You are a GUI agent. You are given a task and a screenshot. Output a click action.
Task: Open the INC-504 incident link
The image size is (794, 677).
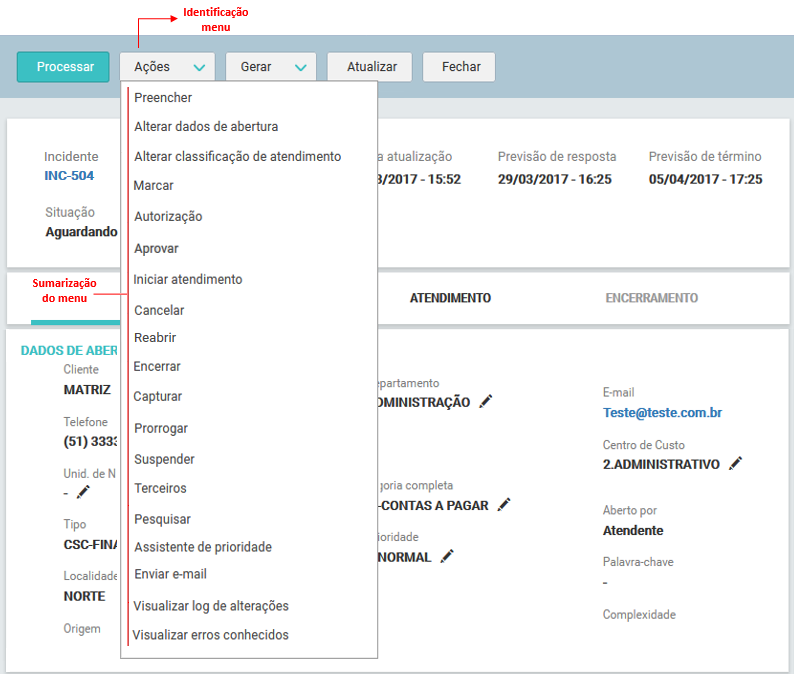69,176
